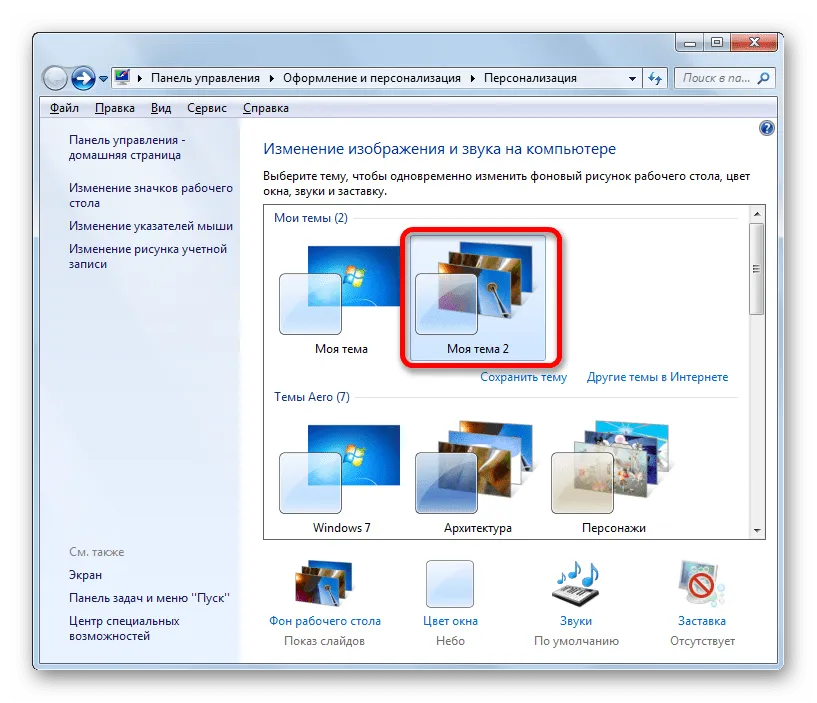Open the 'Сервис' menu
This screenshot has width=817, height=703.
[x=207, y=108]
